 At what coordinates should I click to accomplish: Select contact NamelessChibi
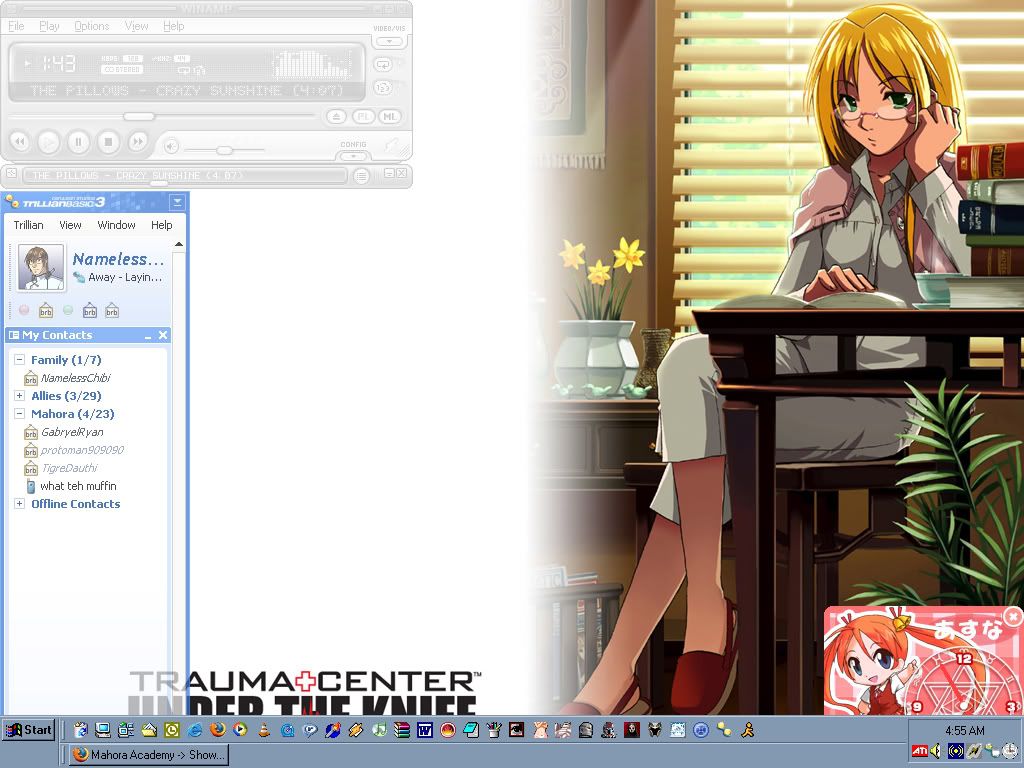click(x=74, y=378)
